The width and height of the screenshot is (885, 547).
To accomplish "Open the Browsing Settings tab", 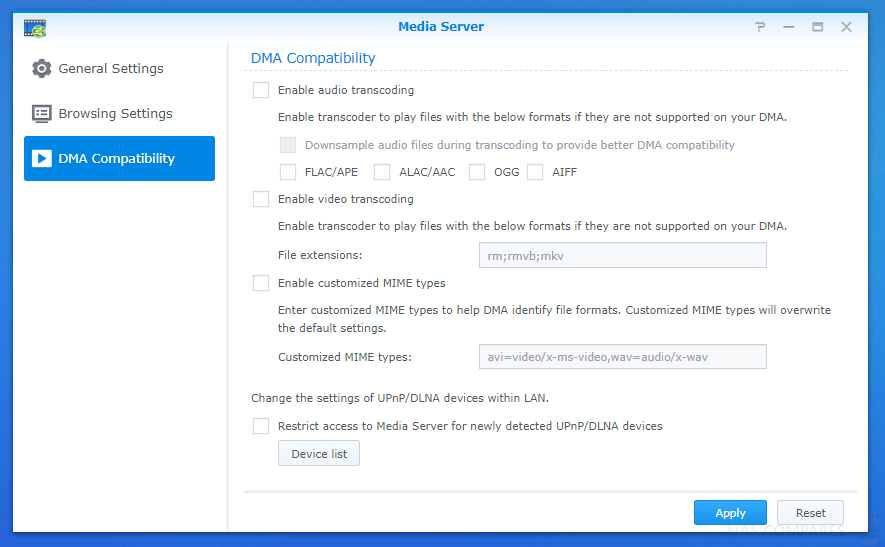I will click(x=119, y=113).
